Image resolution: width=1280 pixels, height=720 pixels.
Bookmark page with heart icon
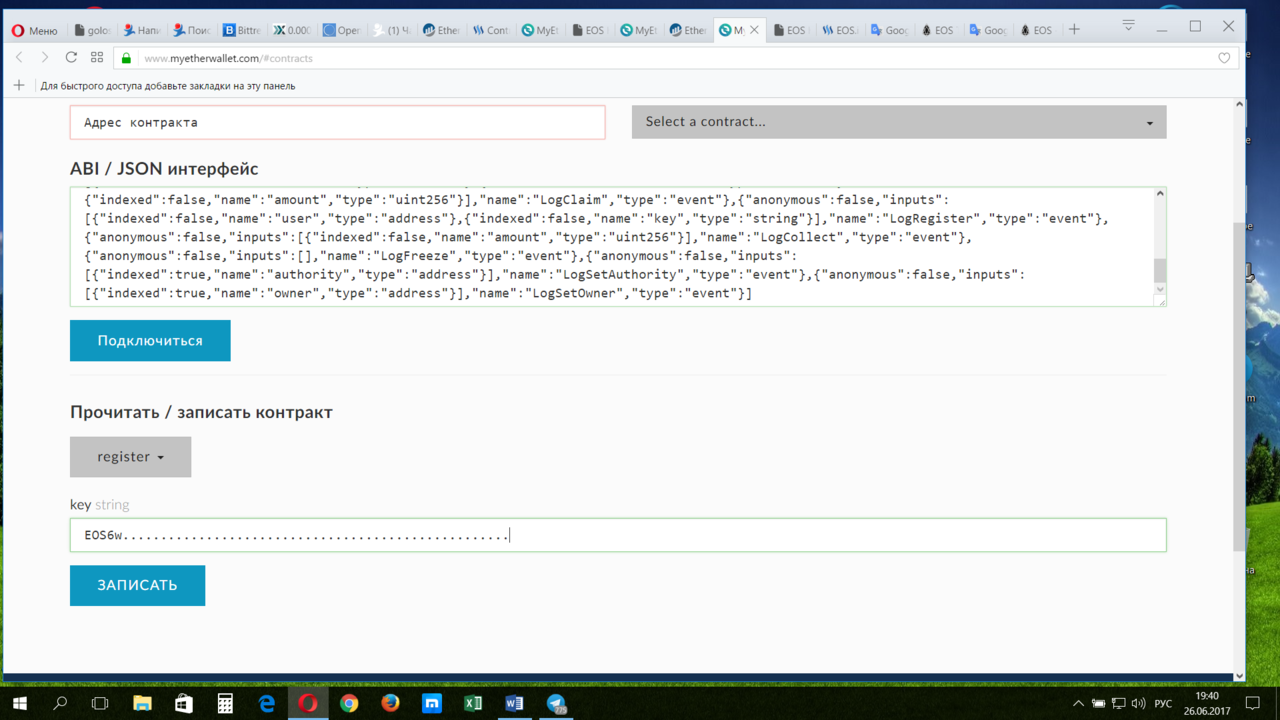point(1224,58)
